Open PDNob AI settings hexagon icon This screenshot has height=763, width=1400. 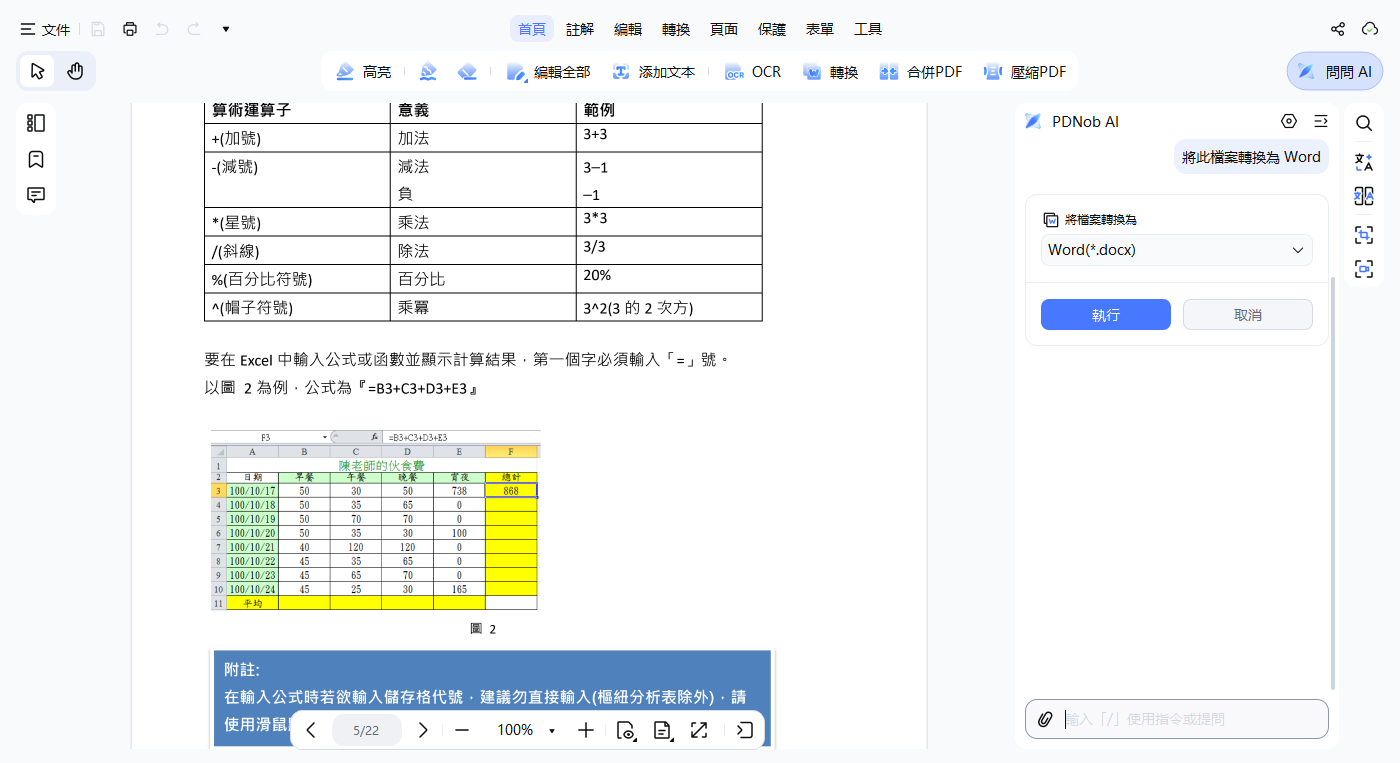click(1289, 121)
